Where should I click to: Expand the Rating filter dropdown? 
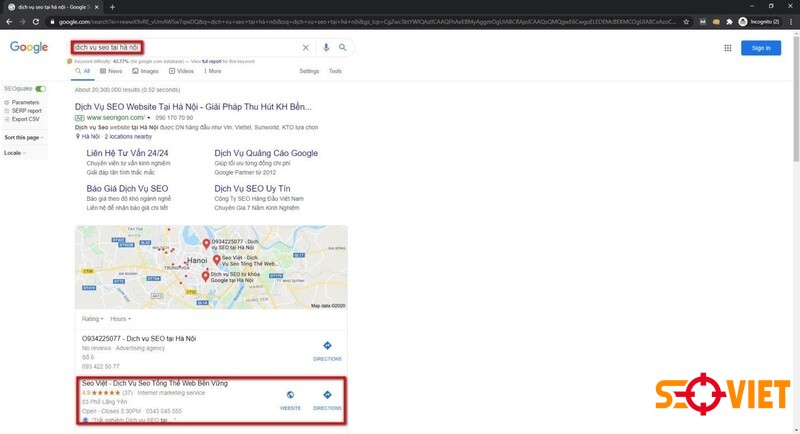click(x=92, y=319)
